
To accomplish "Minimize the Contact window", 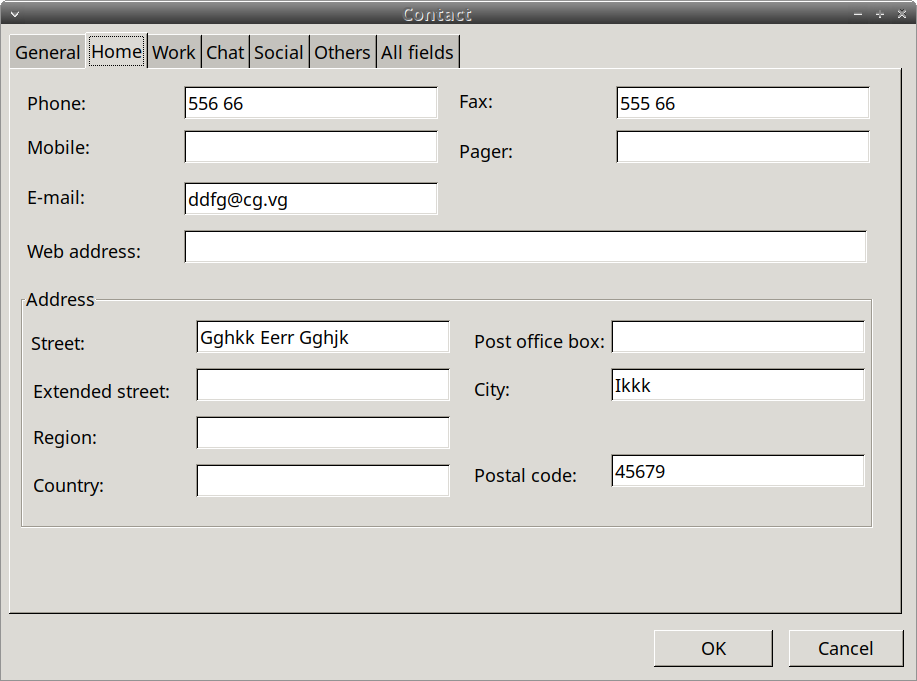I will coord(858,14).
